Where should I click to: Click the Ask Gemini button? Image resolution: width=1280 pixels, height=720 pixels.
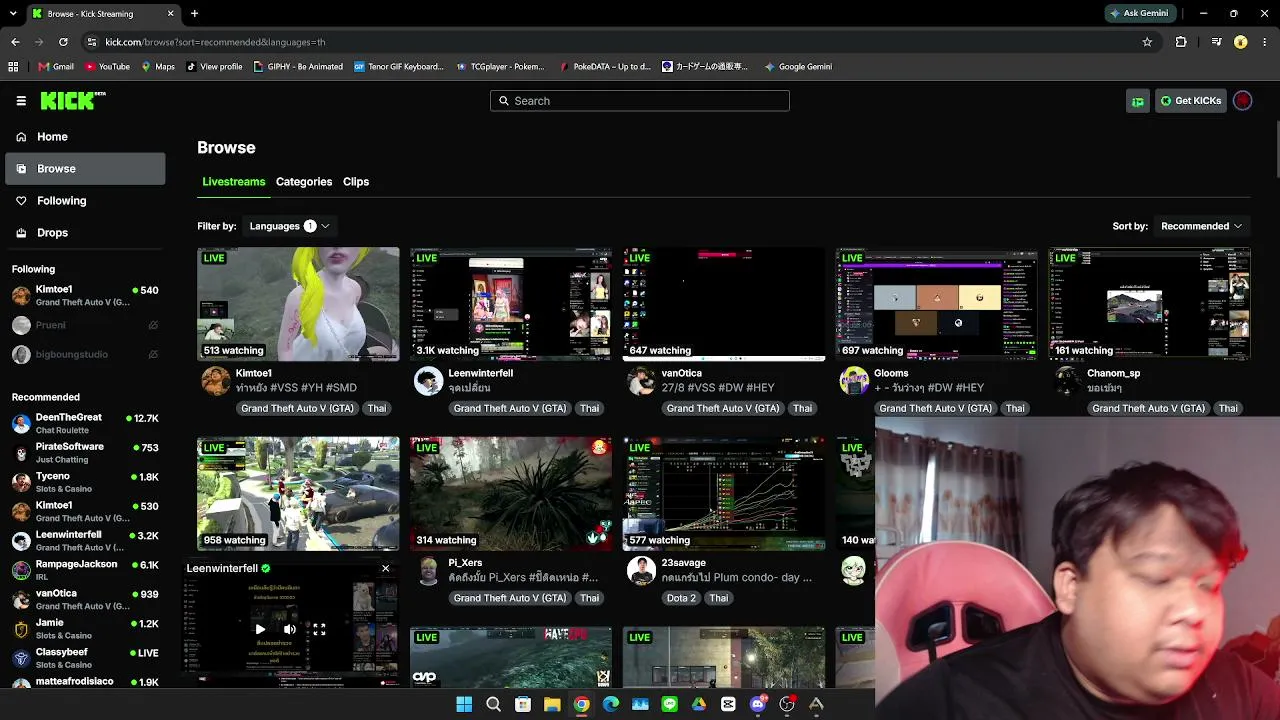[1139, 13]
